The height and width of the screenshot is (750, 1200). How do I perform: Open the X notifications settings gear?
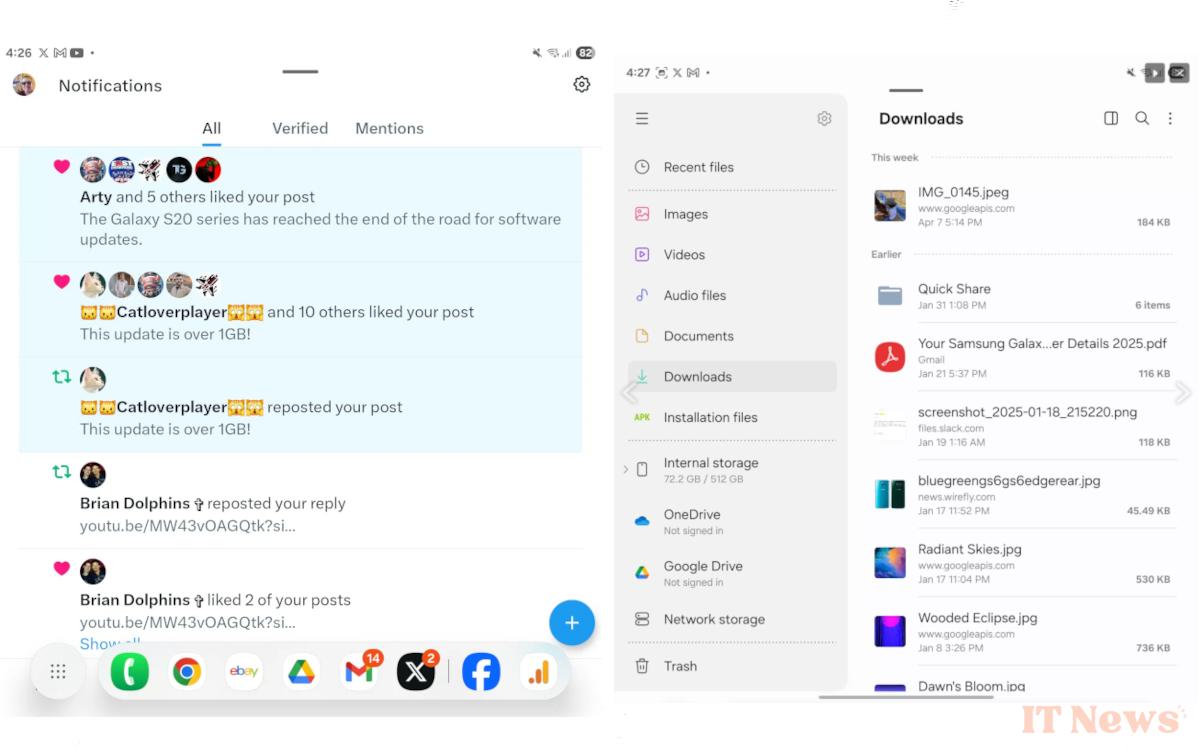581,85
